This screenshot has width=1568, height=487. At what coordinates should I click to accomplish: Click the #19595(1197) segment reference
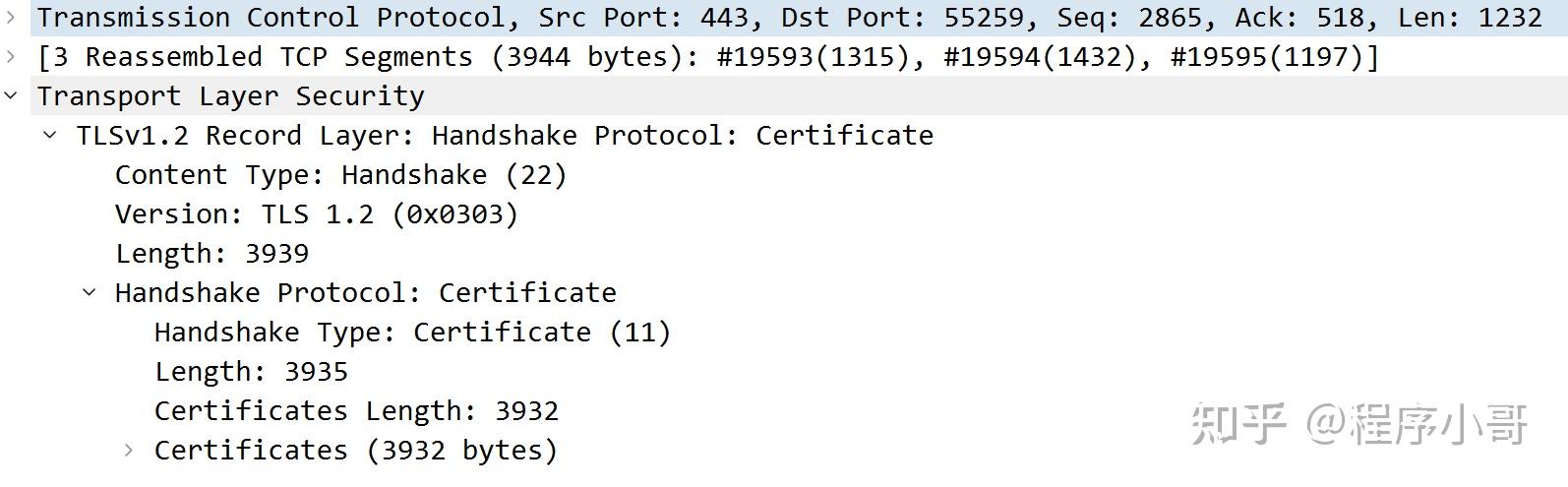1266,56
